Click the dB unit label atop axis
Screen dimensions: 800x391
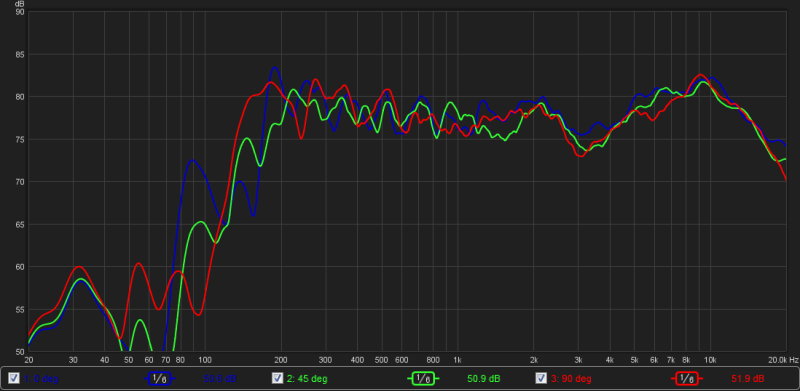[x=20, y=4]
